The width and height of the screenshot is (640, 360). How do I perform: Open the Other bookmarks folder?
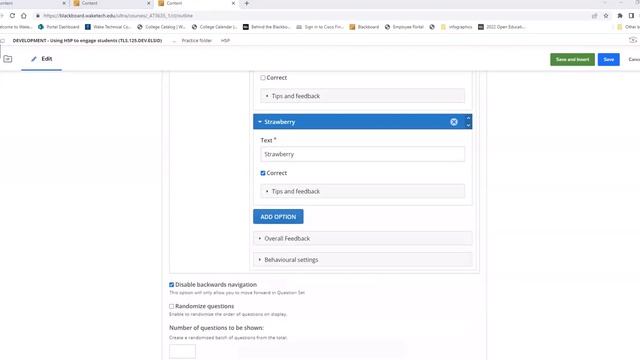(x=628, y=27)
